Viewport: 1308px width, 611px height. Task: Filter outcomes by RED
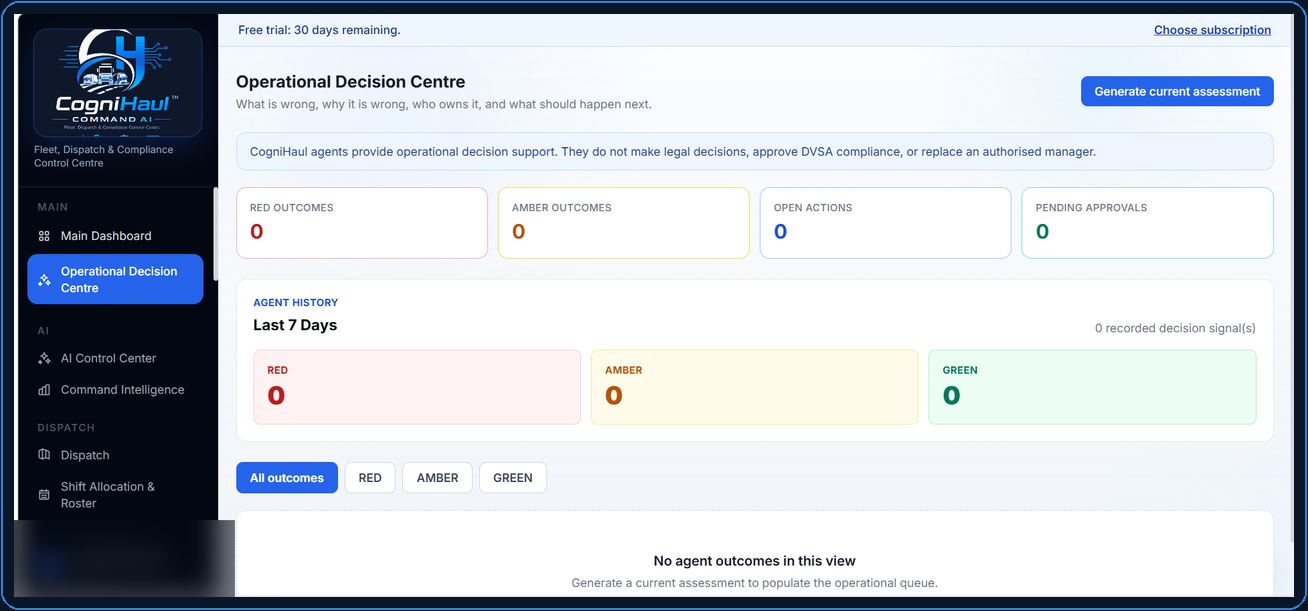pyautogui.click(x=370, y=478)
